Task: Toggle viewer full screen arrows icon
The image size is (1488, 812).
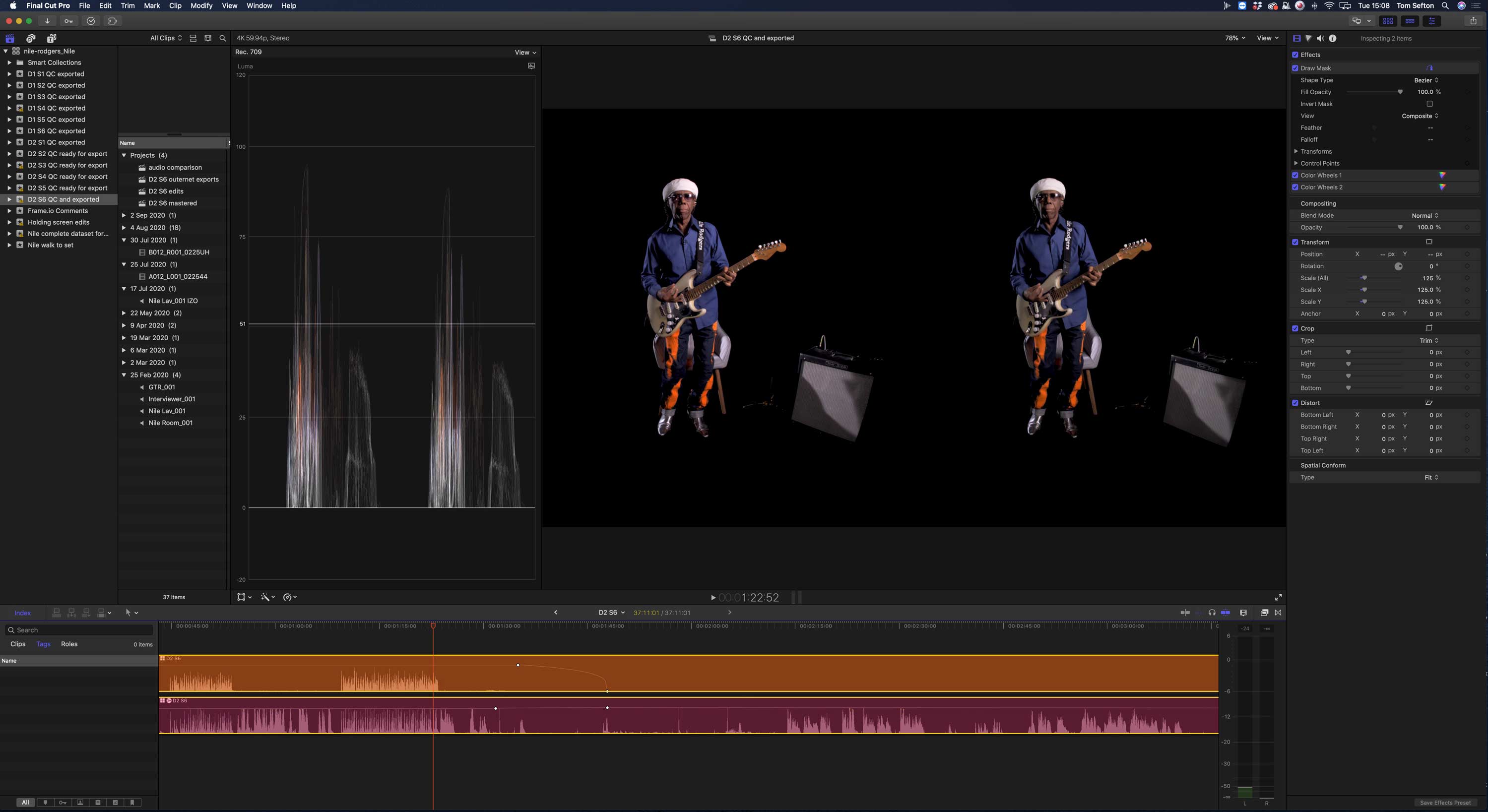Action: coord(1278,597)
